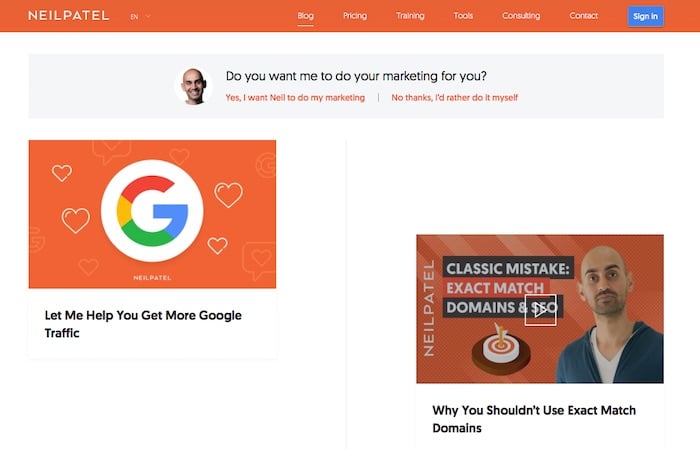700x449 pixels.
Task: Choose "Yes, I want Neil to do my marketing"
Action: pyautogui.click(x=295, y=98)
